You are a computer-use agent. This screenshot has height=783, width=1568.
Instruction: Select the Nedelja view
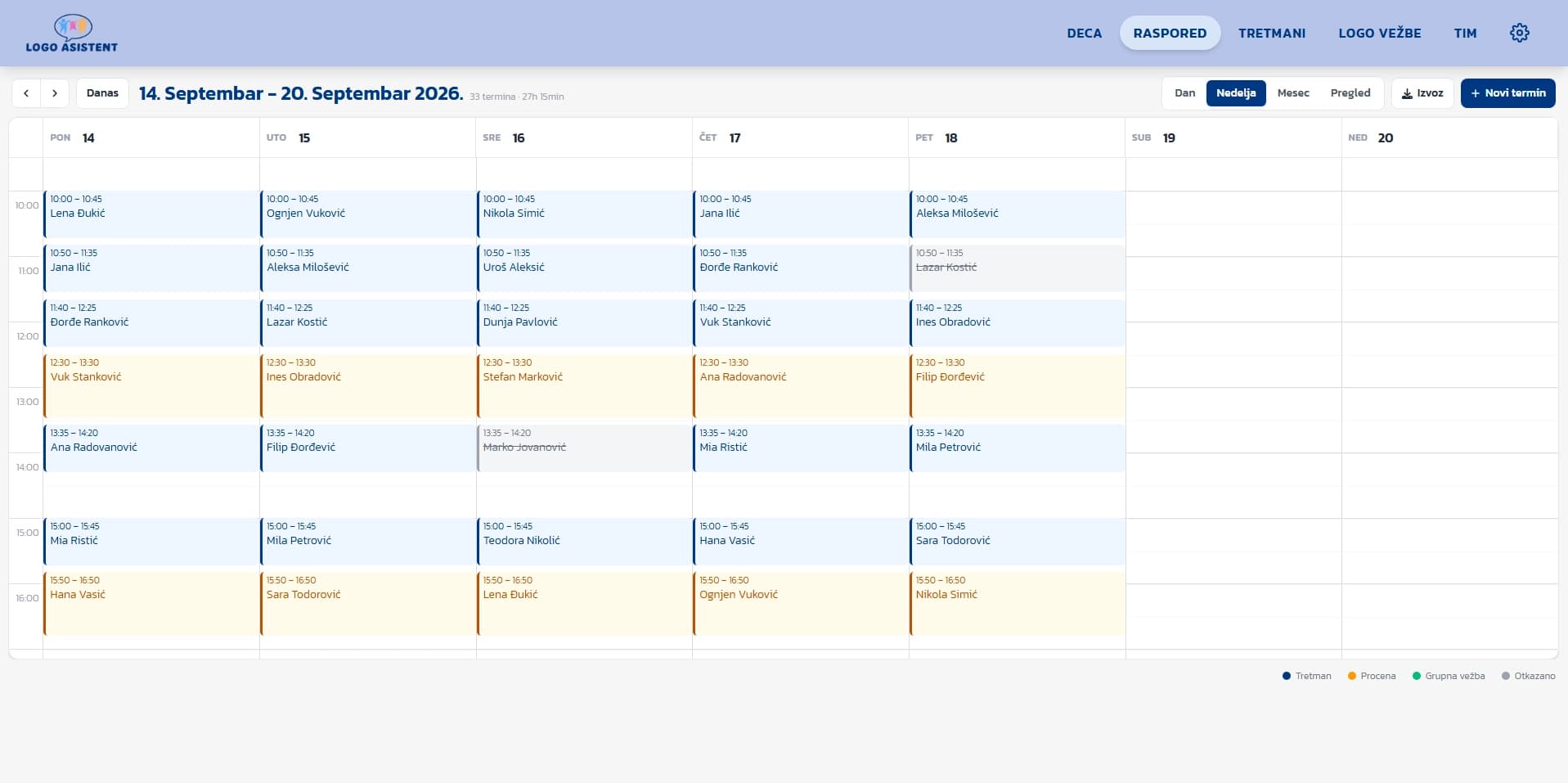coord(1236,93)
